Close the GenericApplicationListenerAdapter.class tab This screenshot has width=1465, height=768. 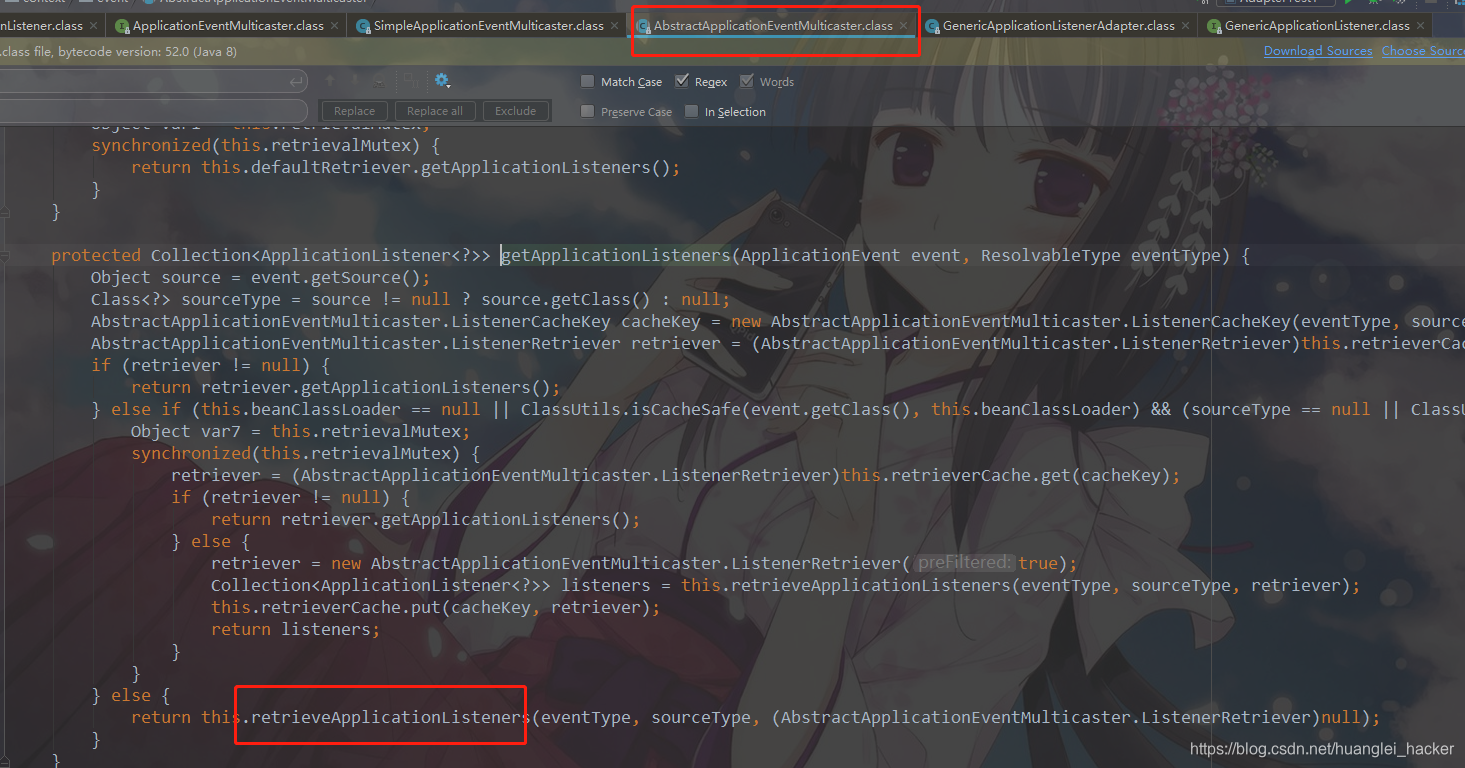[x=1186, y=26]
